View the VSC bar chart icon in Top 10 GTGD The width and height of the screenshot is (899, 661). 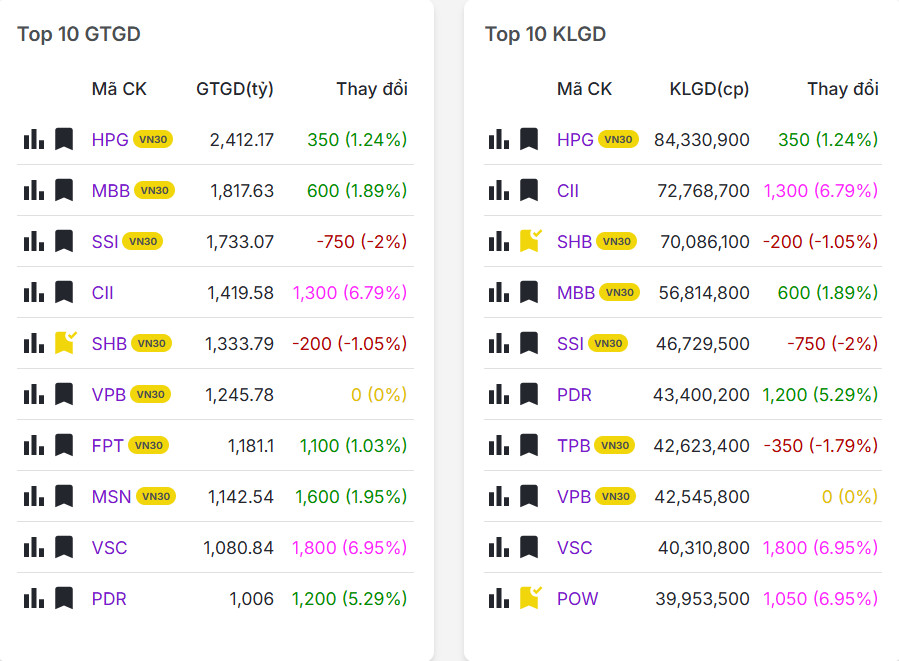[34, 547]
